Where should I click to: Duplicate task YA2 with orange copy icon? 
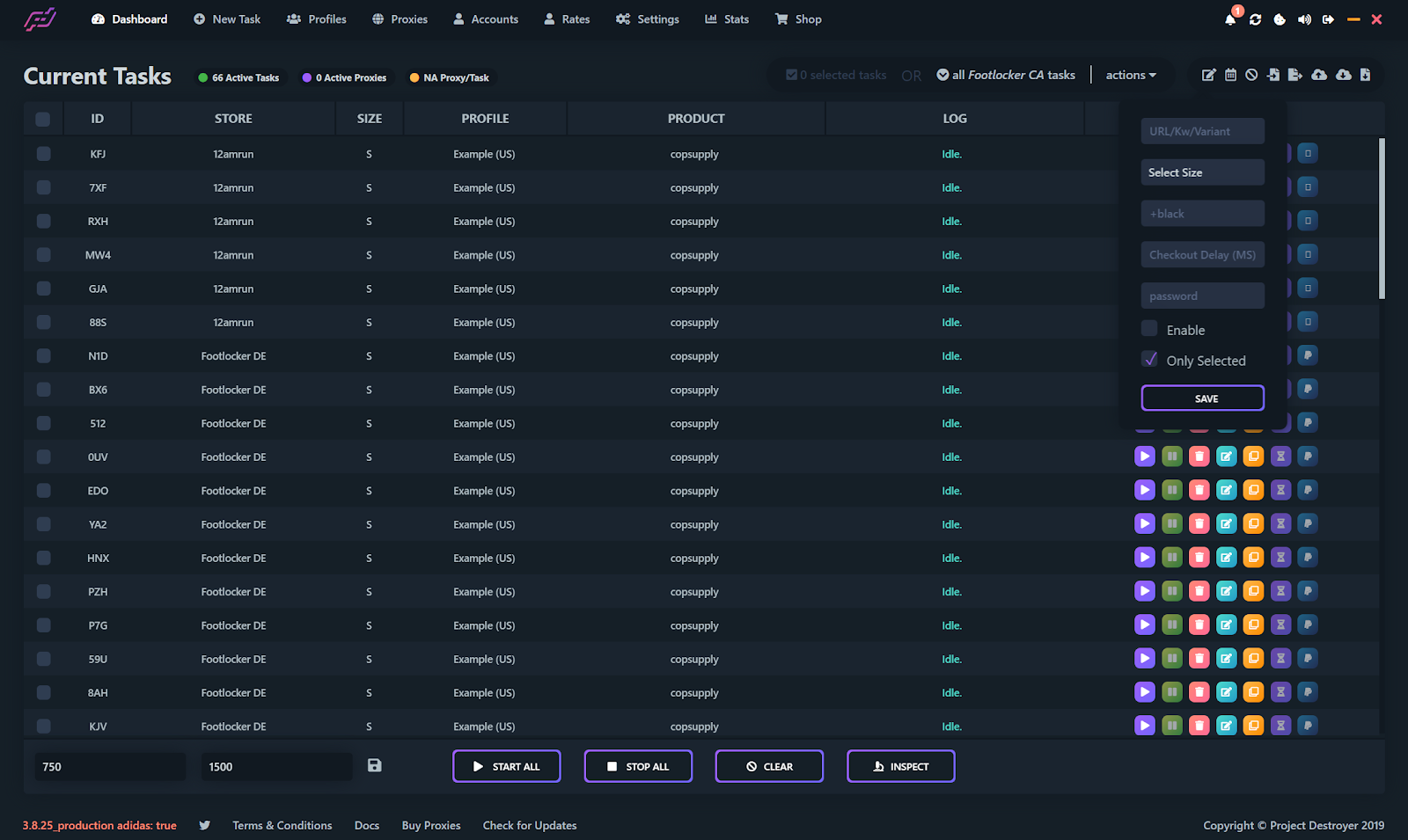coord(1253,524)
